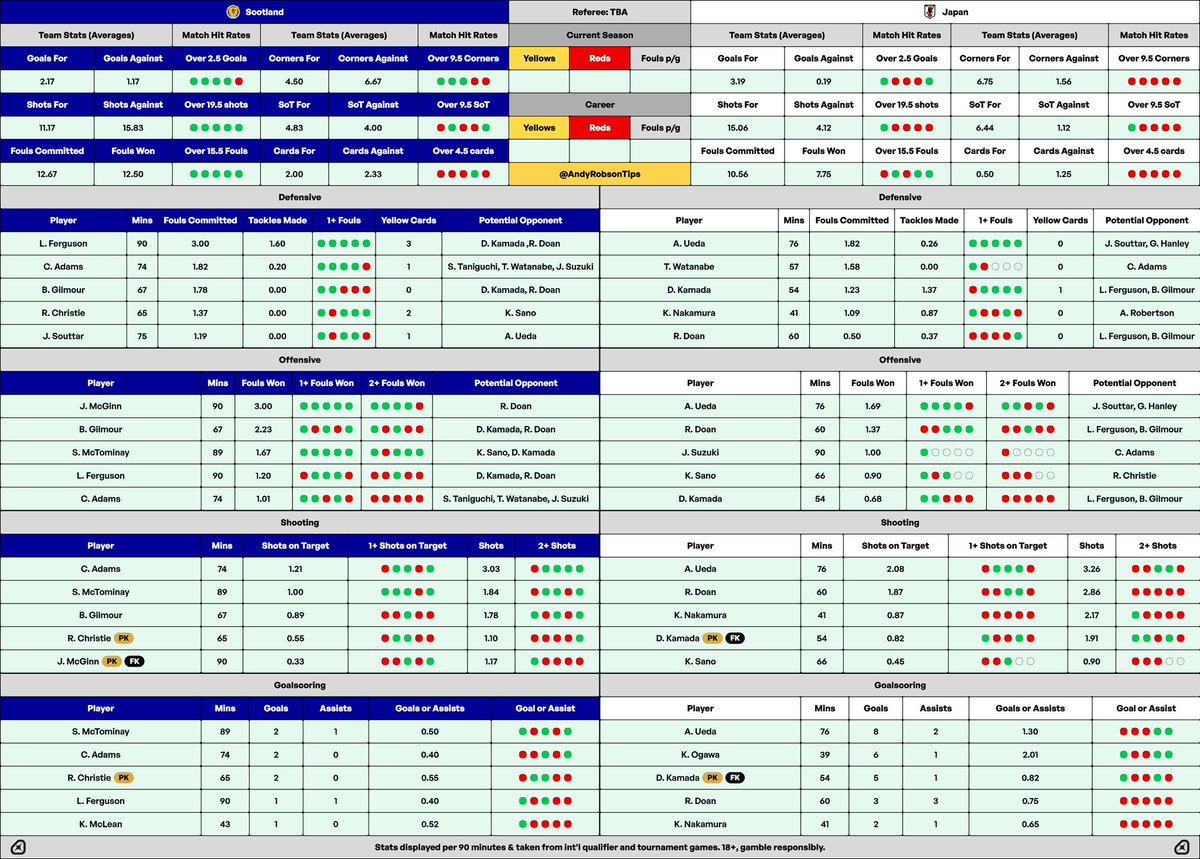The image size is (1200, 859).
Task: Click the PK badge next to R. Christie in Scotland Shooting
Action: [x=122, y=639]
